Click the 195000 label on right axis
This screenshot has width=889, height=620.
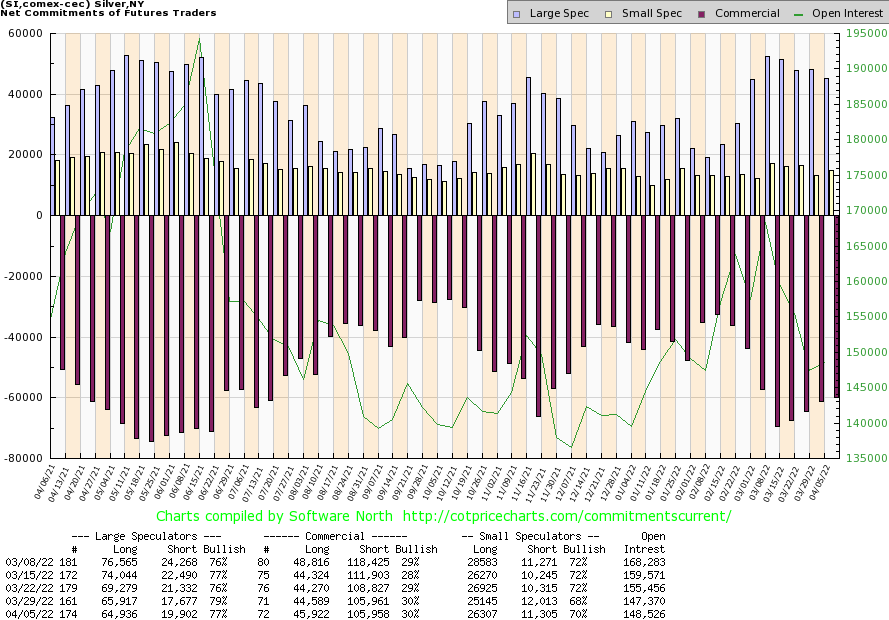point(860,33)
